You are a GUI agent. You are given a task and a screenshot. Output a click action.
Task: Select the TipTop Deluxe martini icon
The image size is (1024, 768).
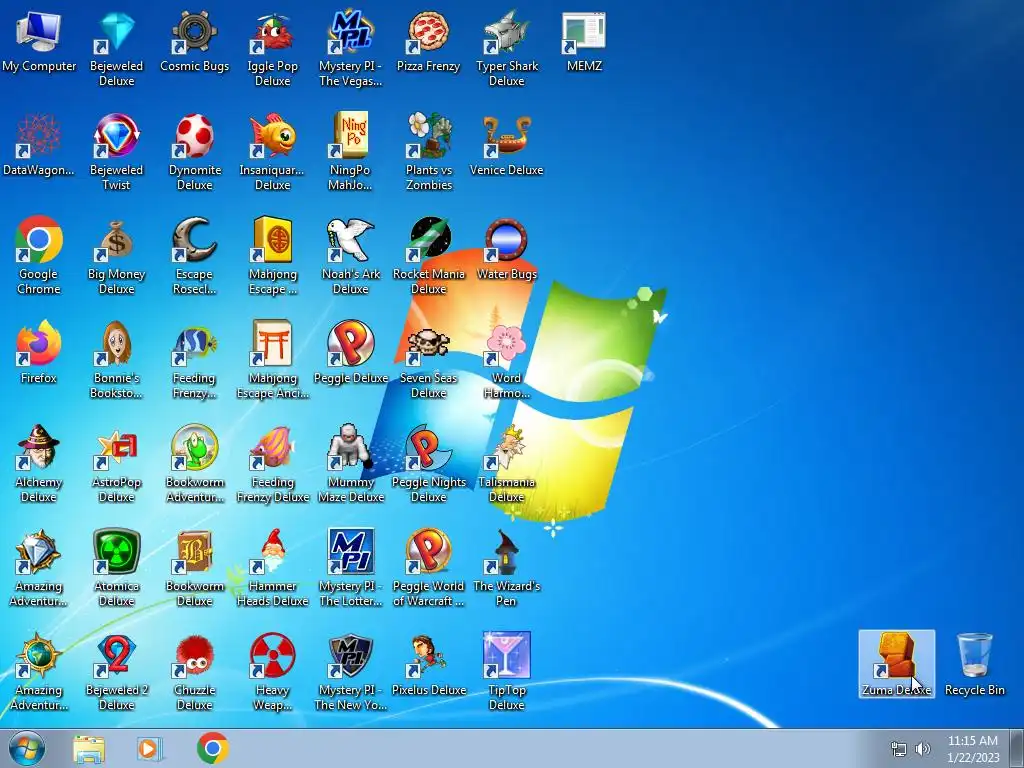tap(507, 656)
